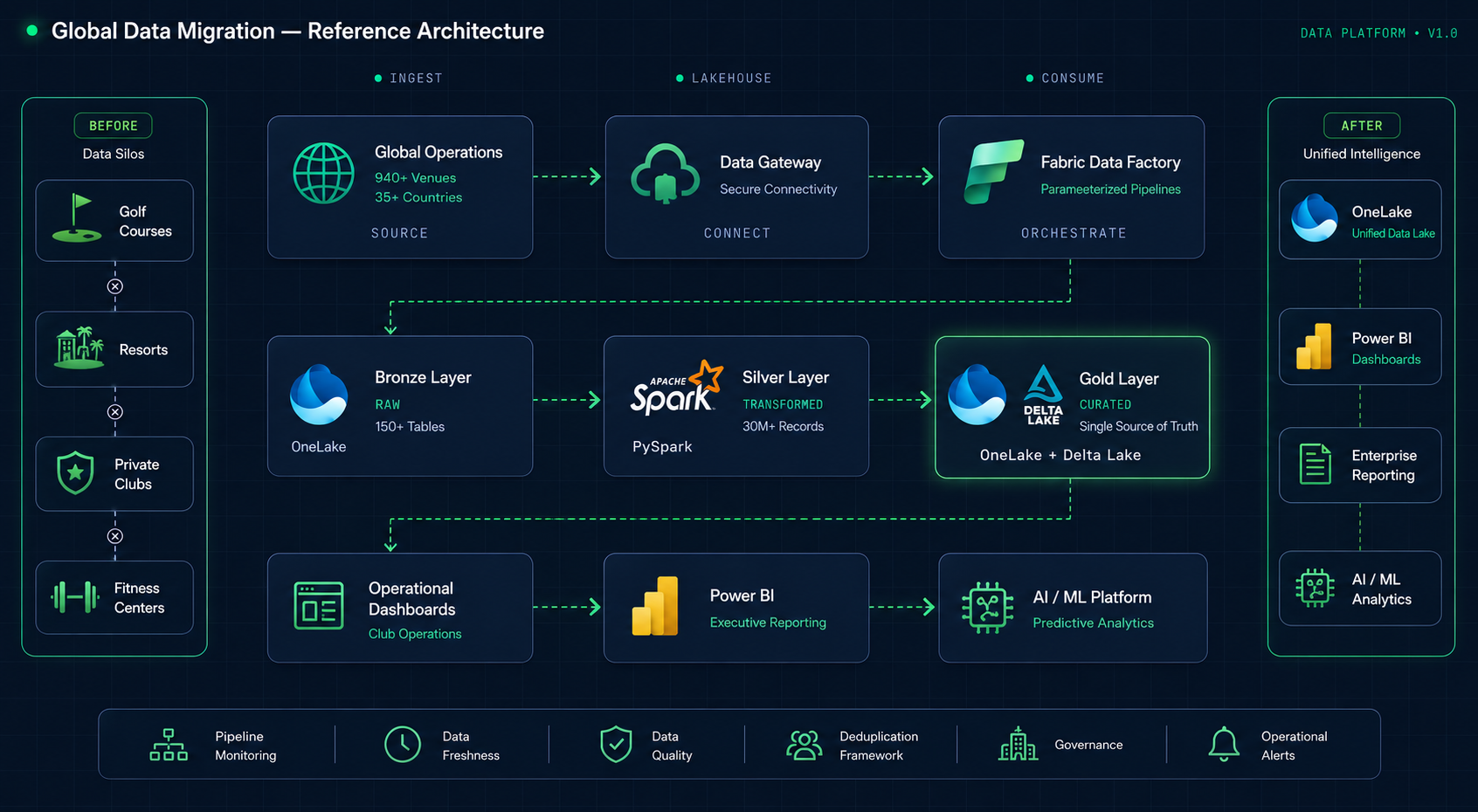The width and height of the screenshot is (1478, 812).
Task: Click the '30M+ Records' text
Action: click(x=784, y=427)
